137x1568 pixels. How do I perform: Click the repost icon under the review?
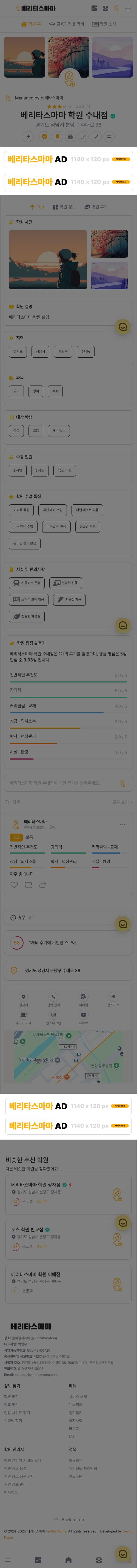point(28,884)
